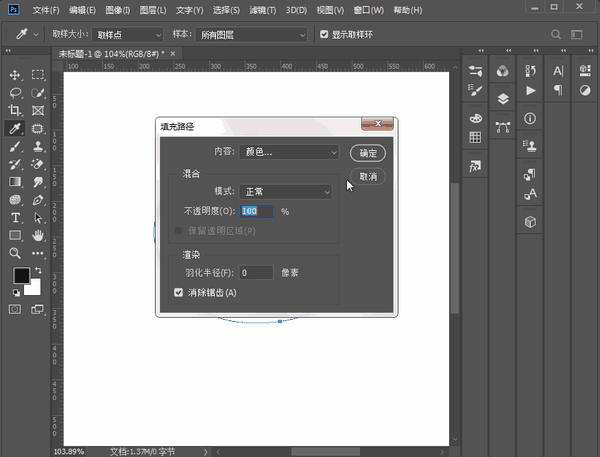
Task: Select the Path Selection tool
Action: point(38,218)
